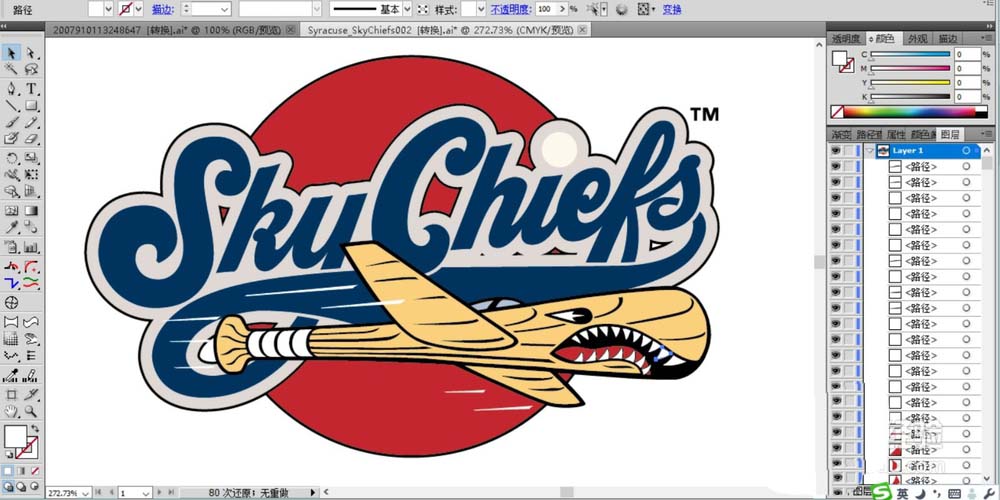Open the 272.73% zoom level dropdown
1000x500 pixels.
click(x=87, y=493)
